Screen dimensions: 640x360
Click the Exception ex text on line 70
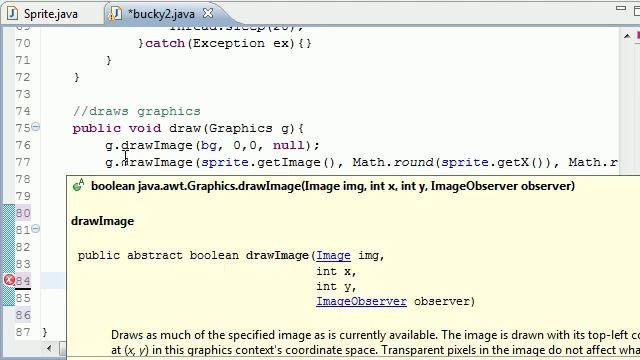pos(241,43)
